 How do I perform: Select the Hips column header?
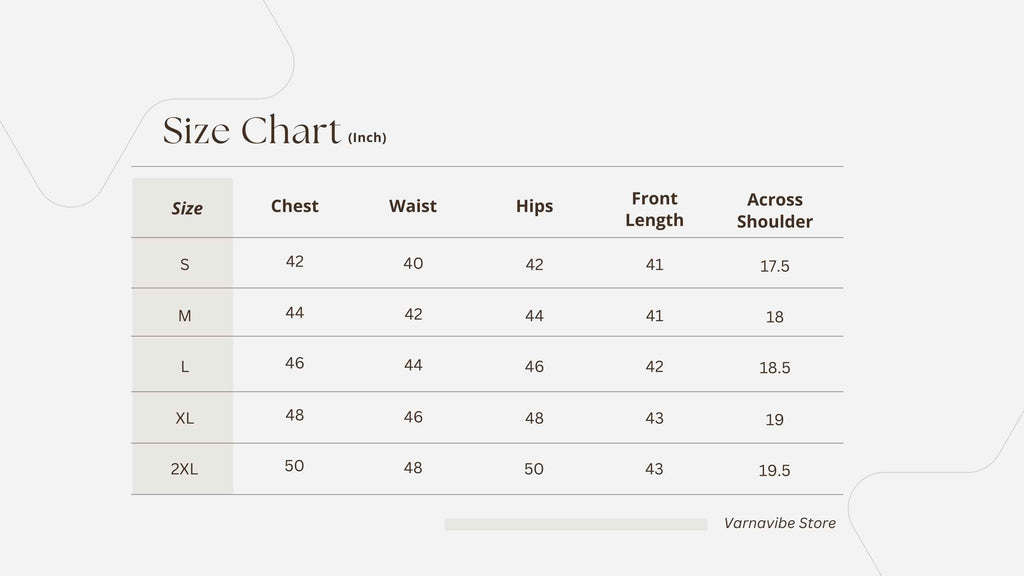[534, 206]
